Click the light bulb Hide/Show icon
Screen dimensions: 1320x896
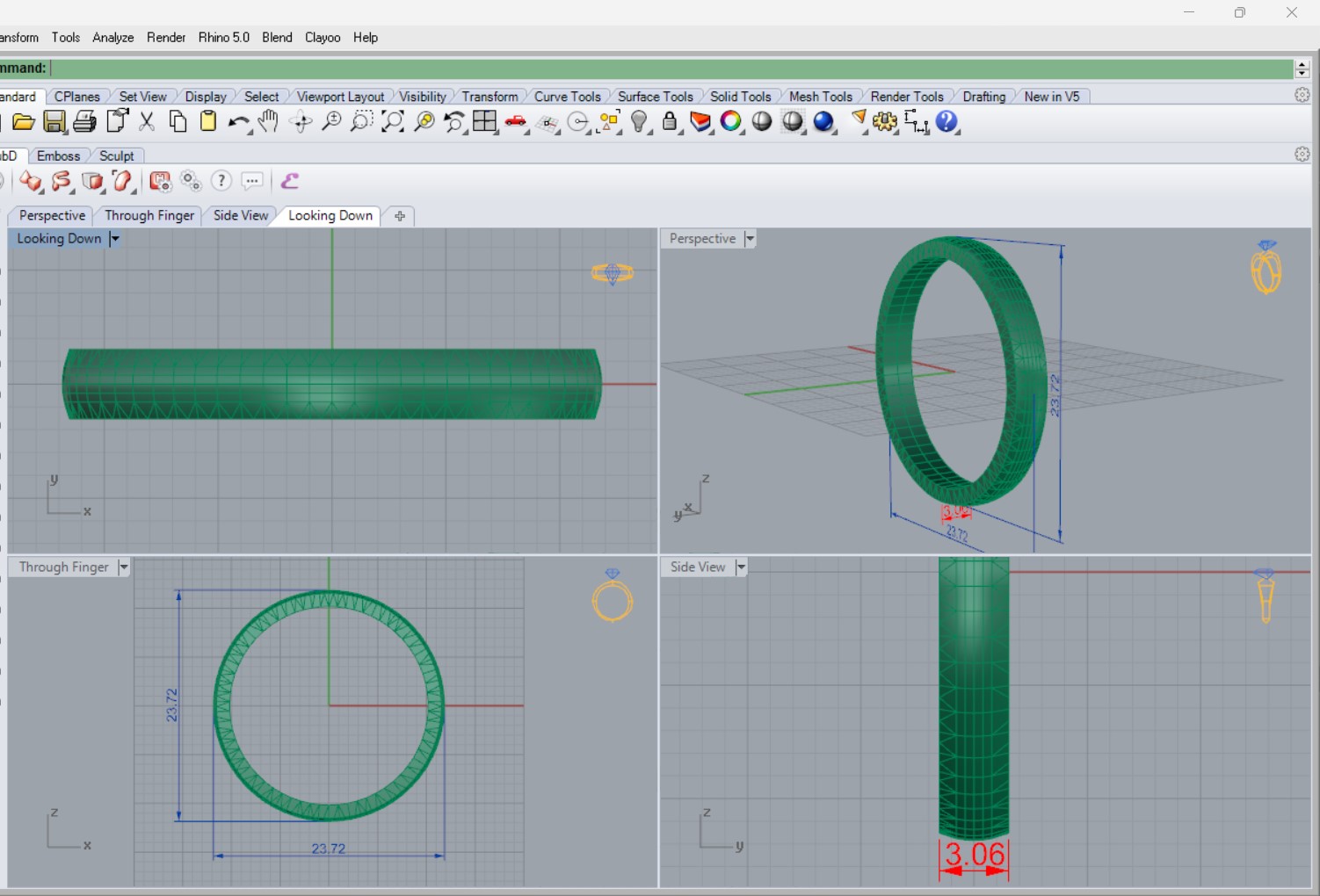coord(640,122)
